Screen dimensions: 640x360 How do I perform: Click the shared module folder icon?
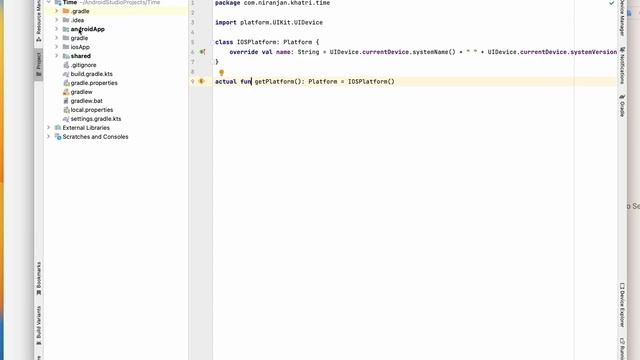(x=66, y=56)
